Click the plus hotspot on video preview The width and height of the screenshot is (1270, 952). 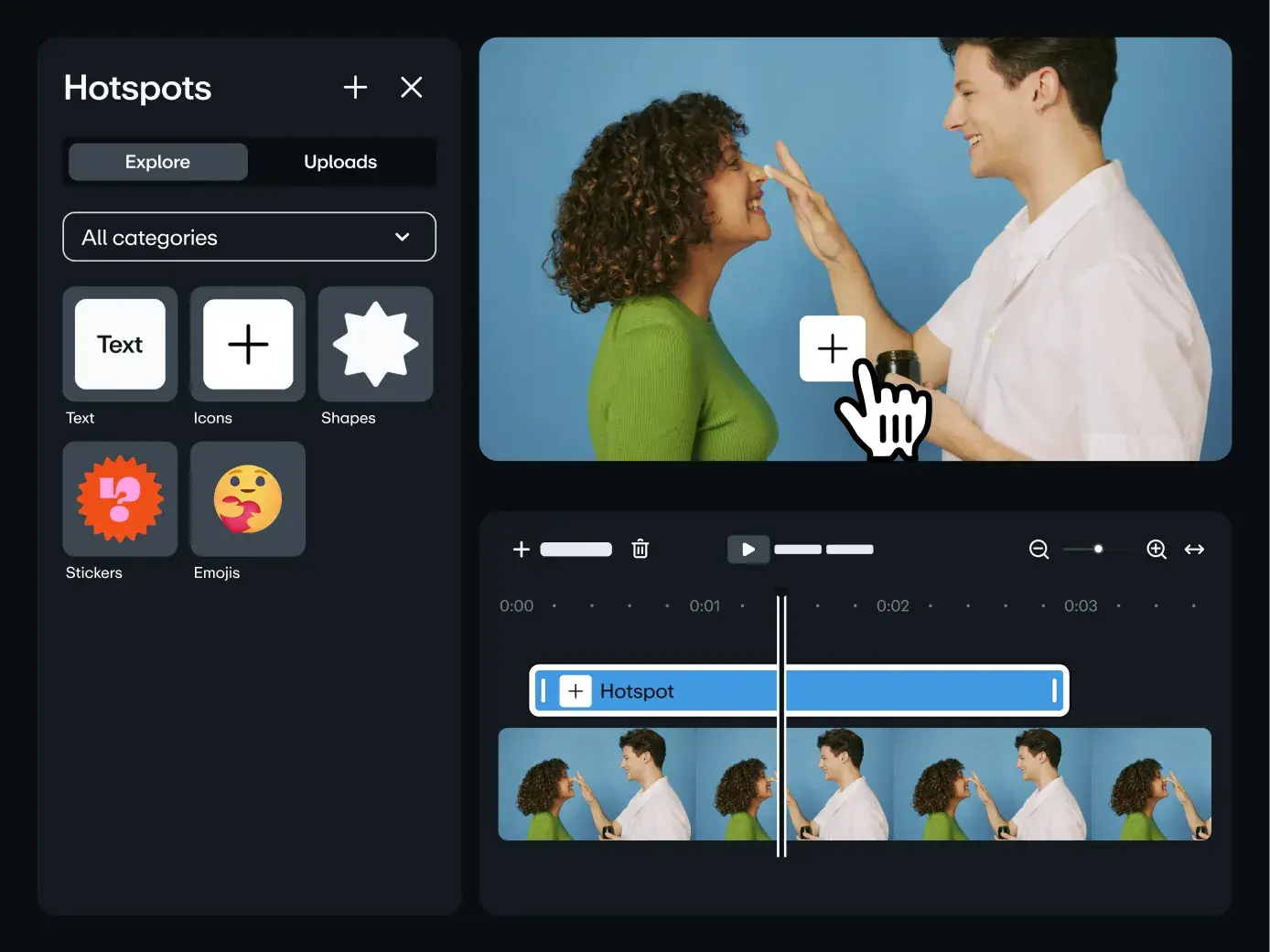click(833, 348)
